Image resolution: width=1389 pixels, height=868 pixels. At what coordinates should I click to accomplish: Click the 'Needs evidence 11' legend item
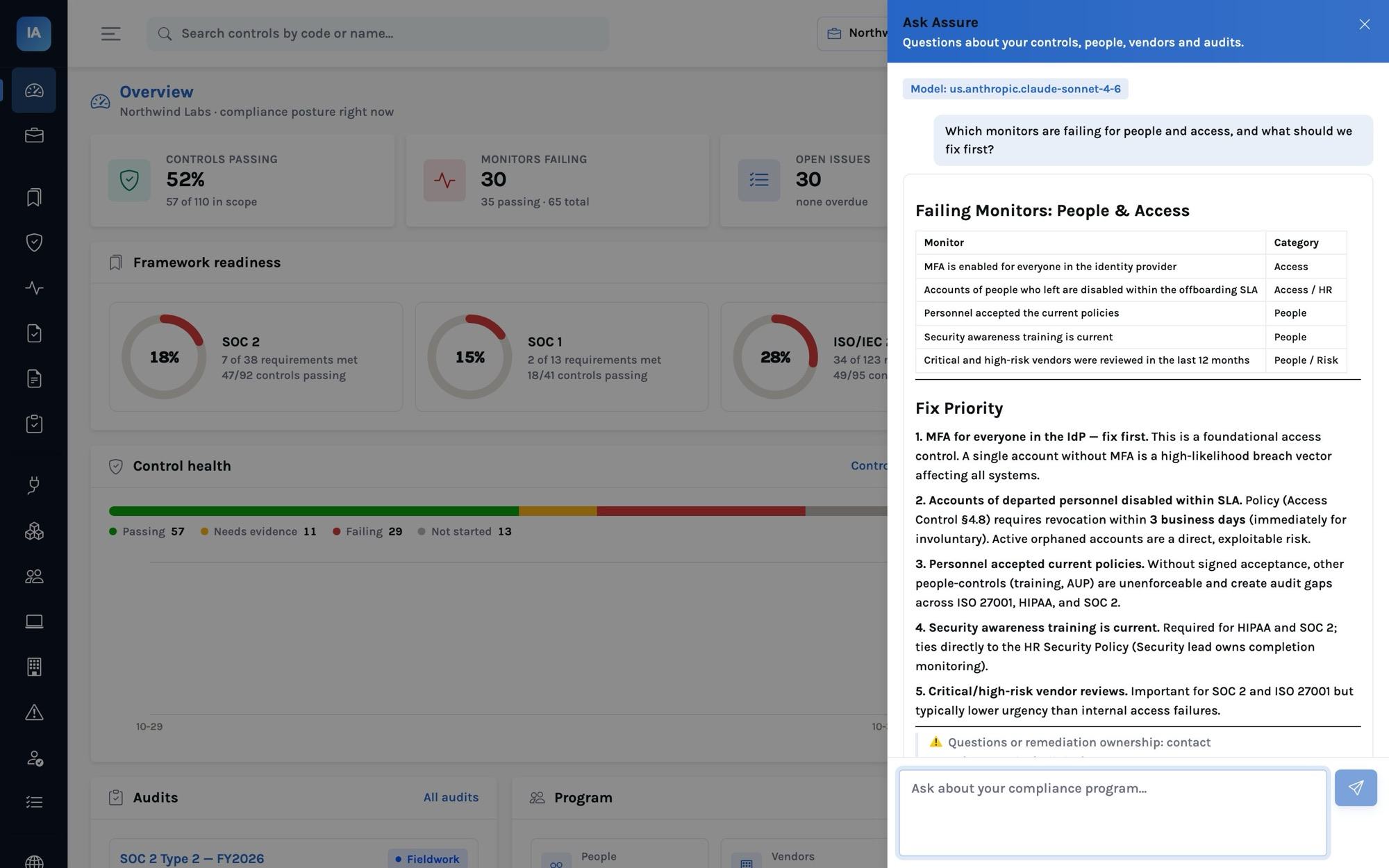pyautogui.click(x=258, y=531)
